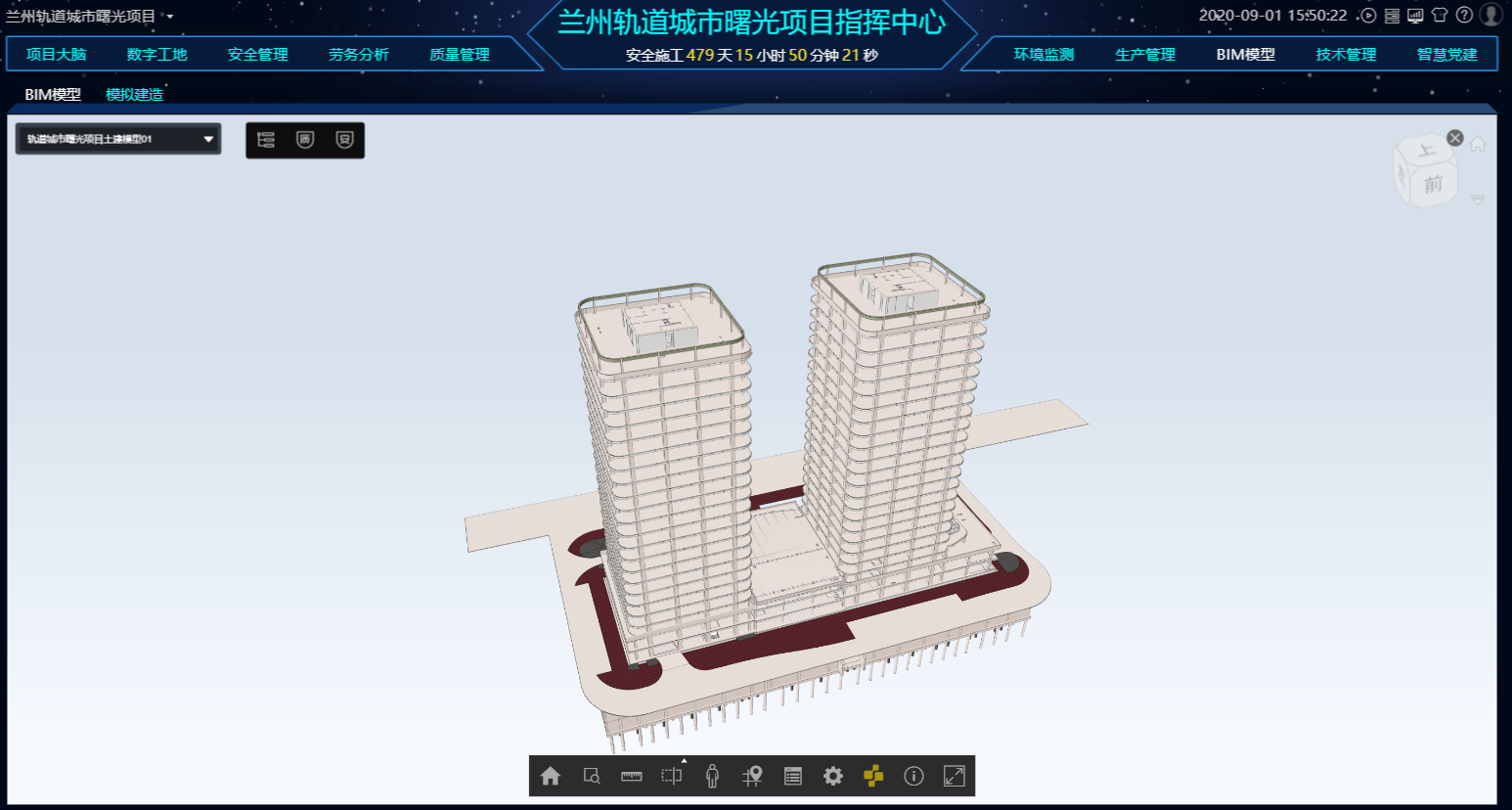Image resolution: width=1512 pixels, height=810 pixels.
Task: Open 项目大脑 menu
Action: tap(56, 55)
